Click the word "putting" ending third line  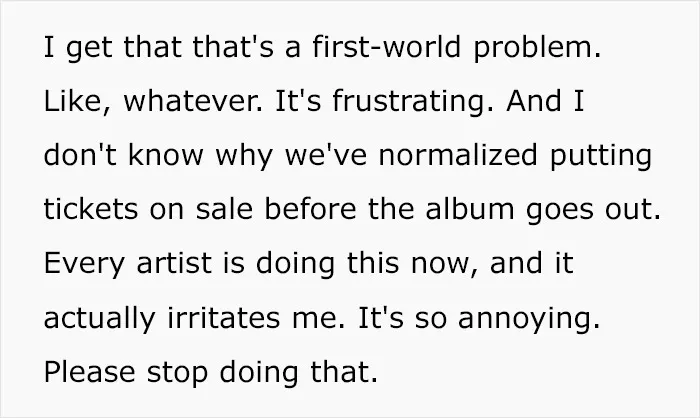click(x=601, y=157)
